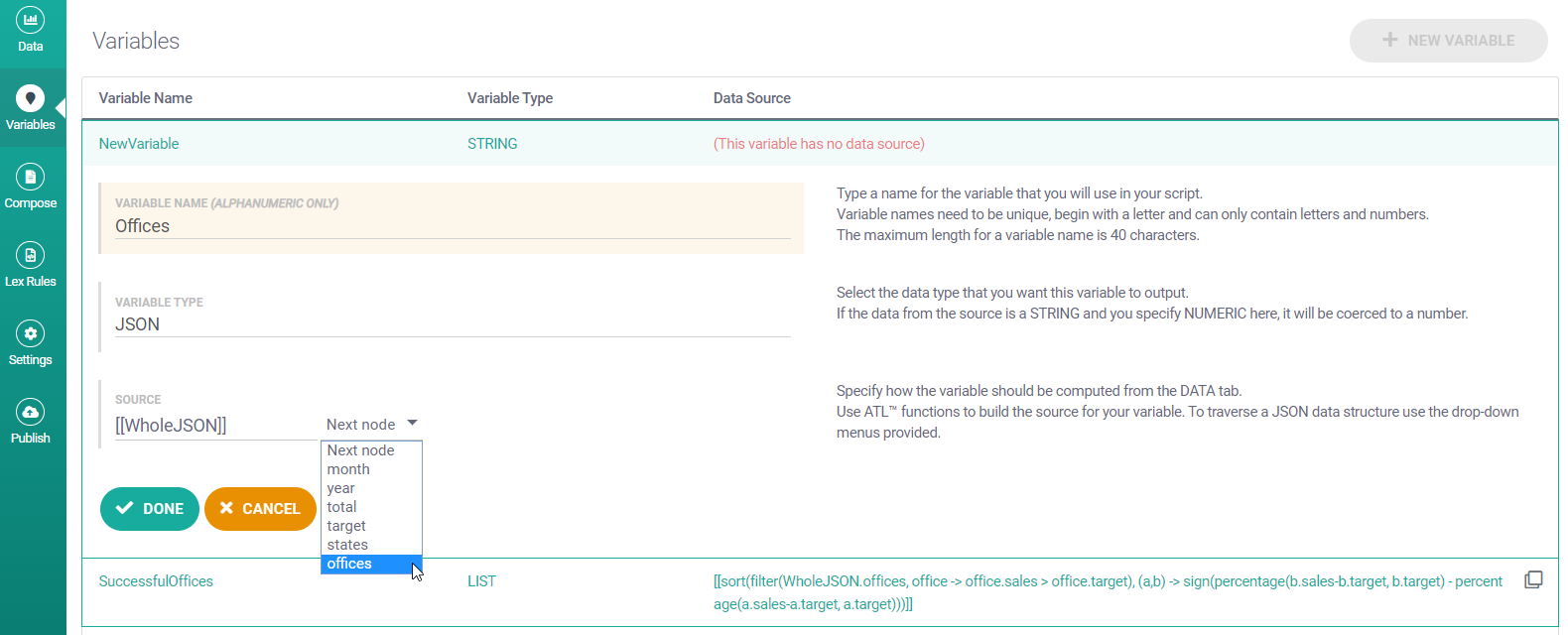Click the Variable Type column header
The width and height of the screenshot is (1568, 635).
point(510,98)
